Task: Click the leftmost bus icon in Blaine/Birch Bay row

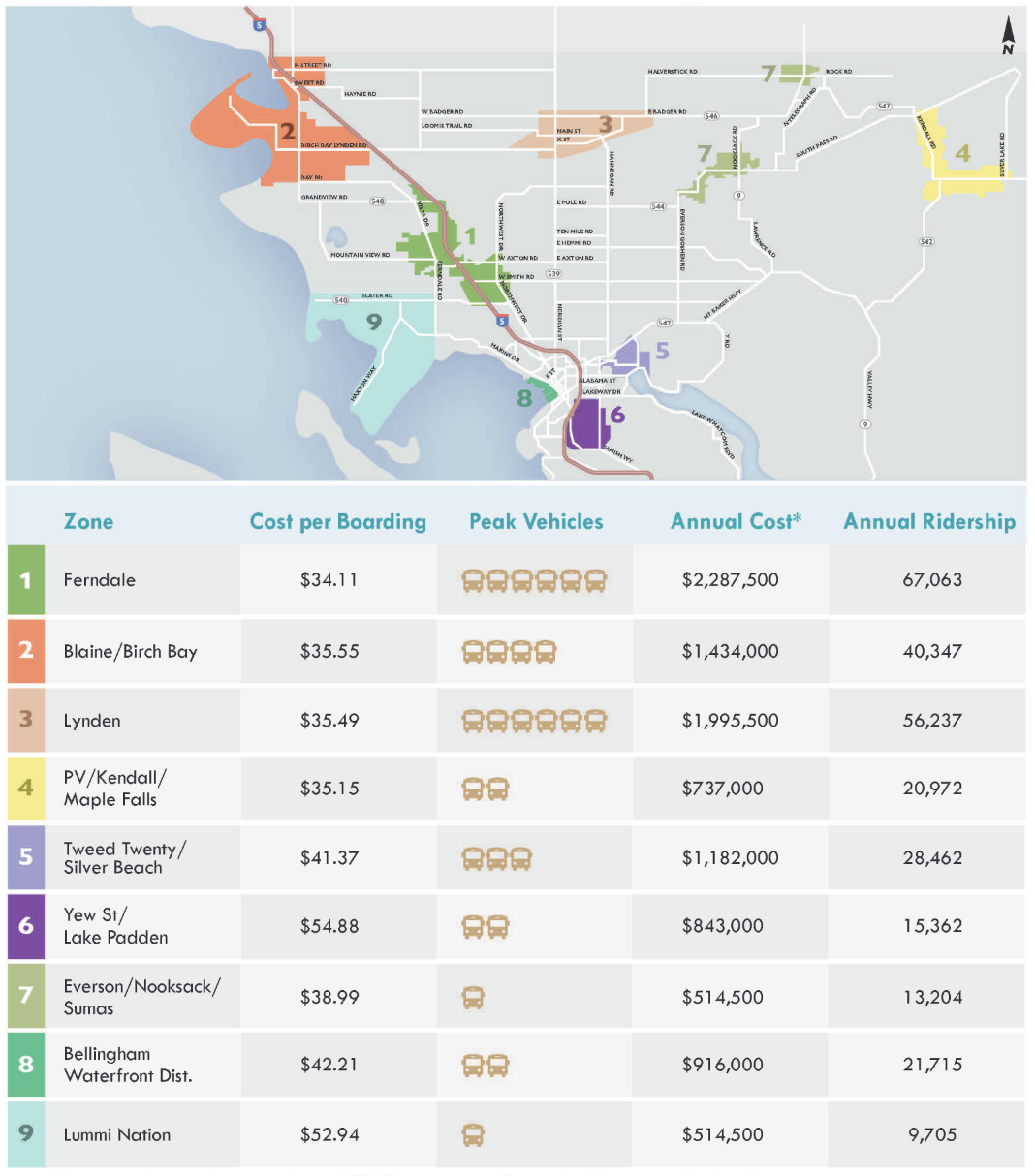Action: pyautogui.click(x=473, y=651)
